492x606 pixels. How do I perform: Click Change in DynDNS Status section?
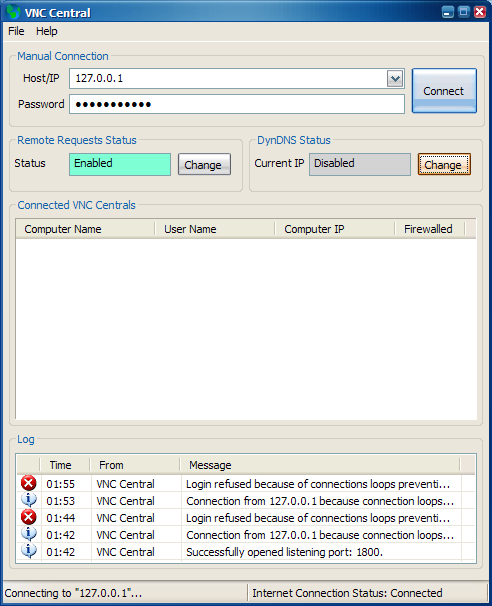point(444,164)
